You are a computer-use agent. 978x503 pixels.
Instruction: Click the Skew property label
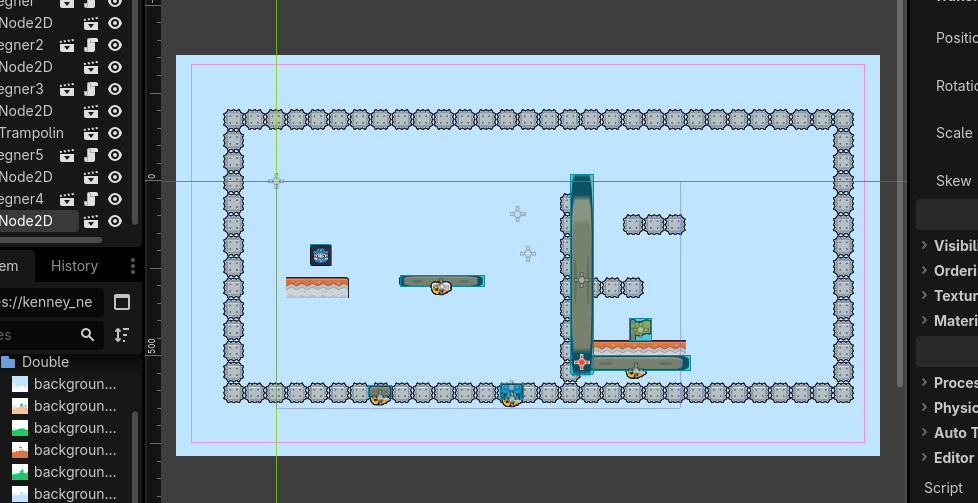954,181
